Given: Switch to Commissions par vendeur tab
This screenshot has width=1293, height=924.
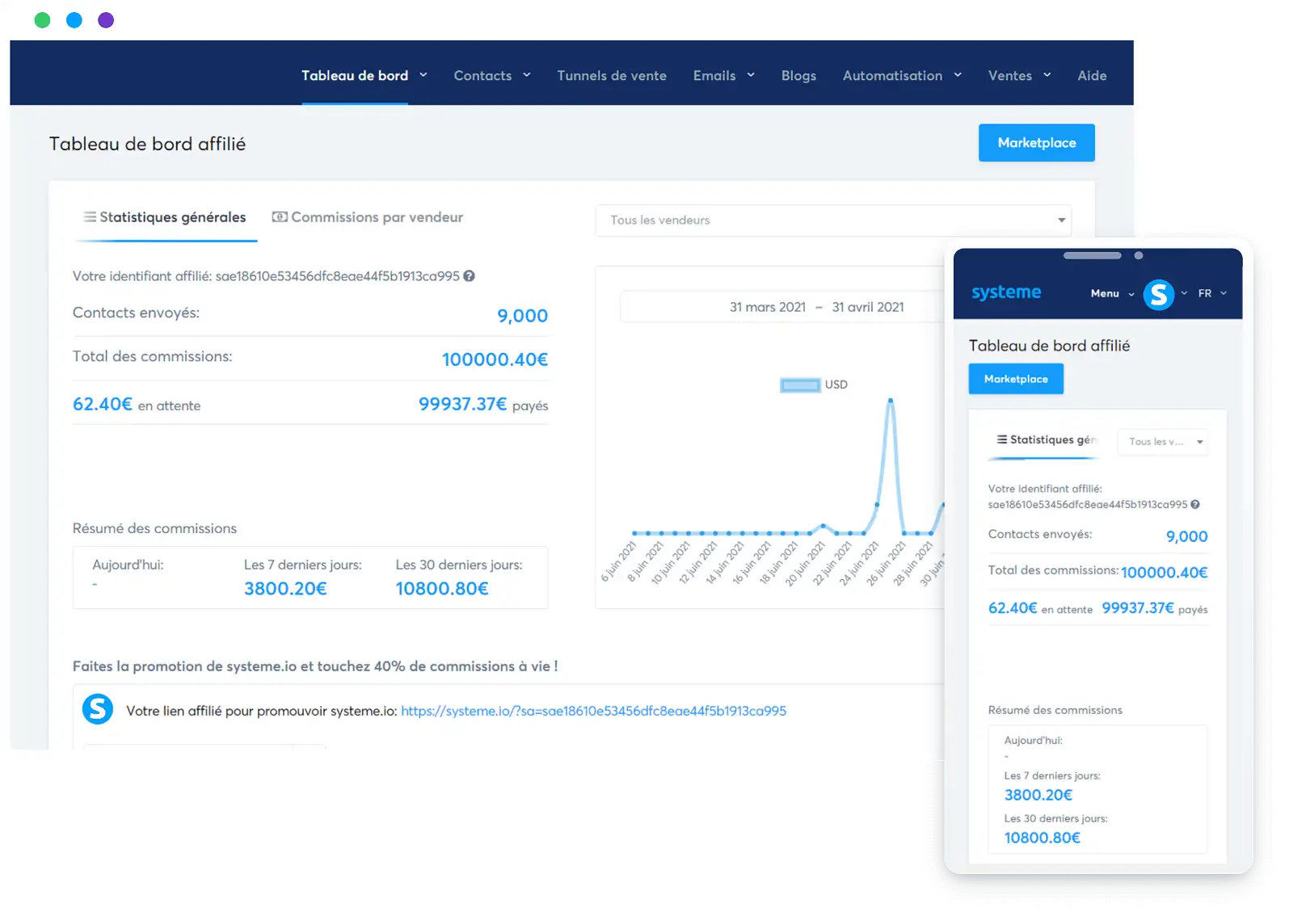Looking at the screenshot, I should coord(368,217).
